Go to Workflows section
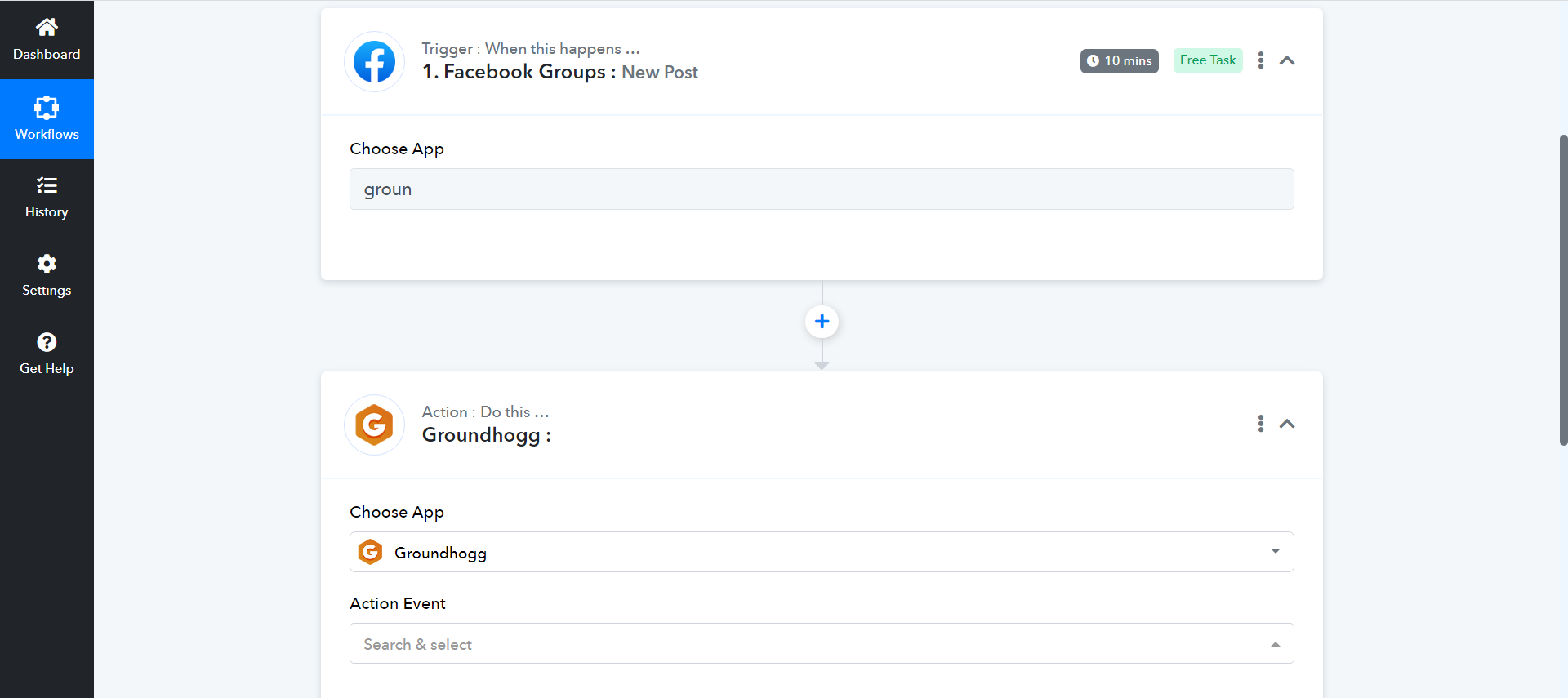The height and width of the screenshot is (698, 1568). point(47,119)
